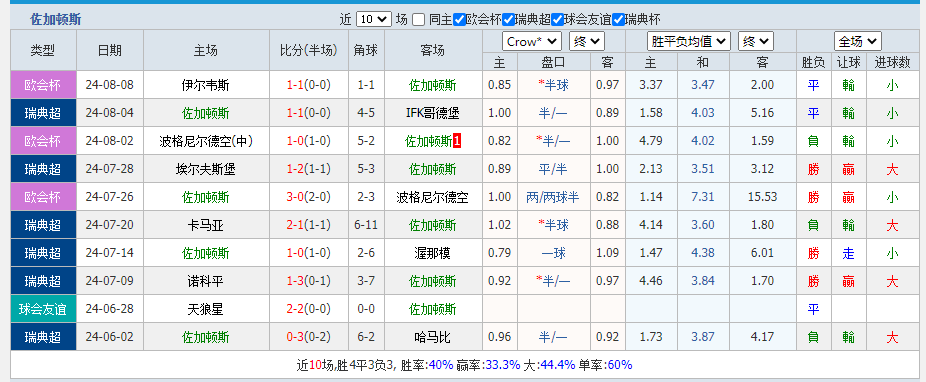This screenshot has width=926, height=382.
Task: Open the 终 dropdown next to Crow*
Action: point(586,41)
